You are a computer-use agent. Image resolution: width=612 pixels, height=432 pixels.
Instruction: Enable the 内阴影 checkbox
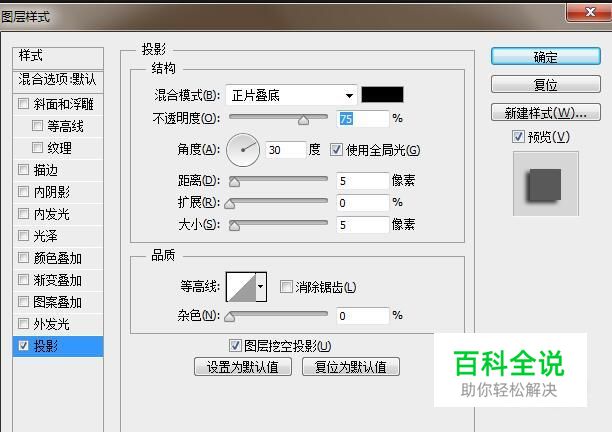[23, 192]
